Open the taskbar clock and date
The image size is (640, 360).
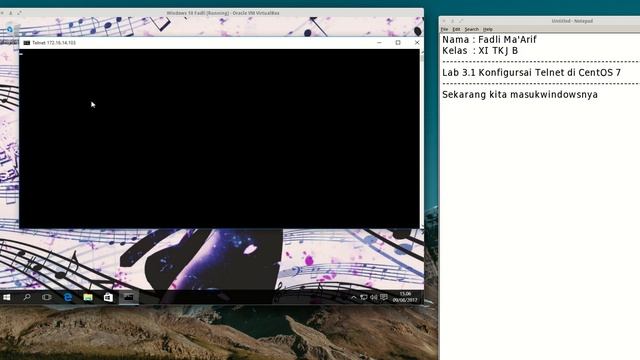click(x=405, y=297)
